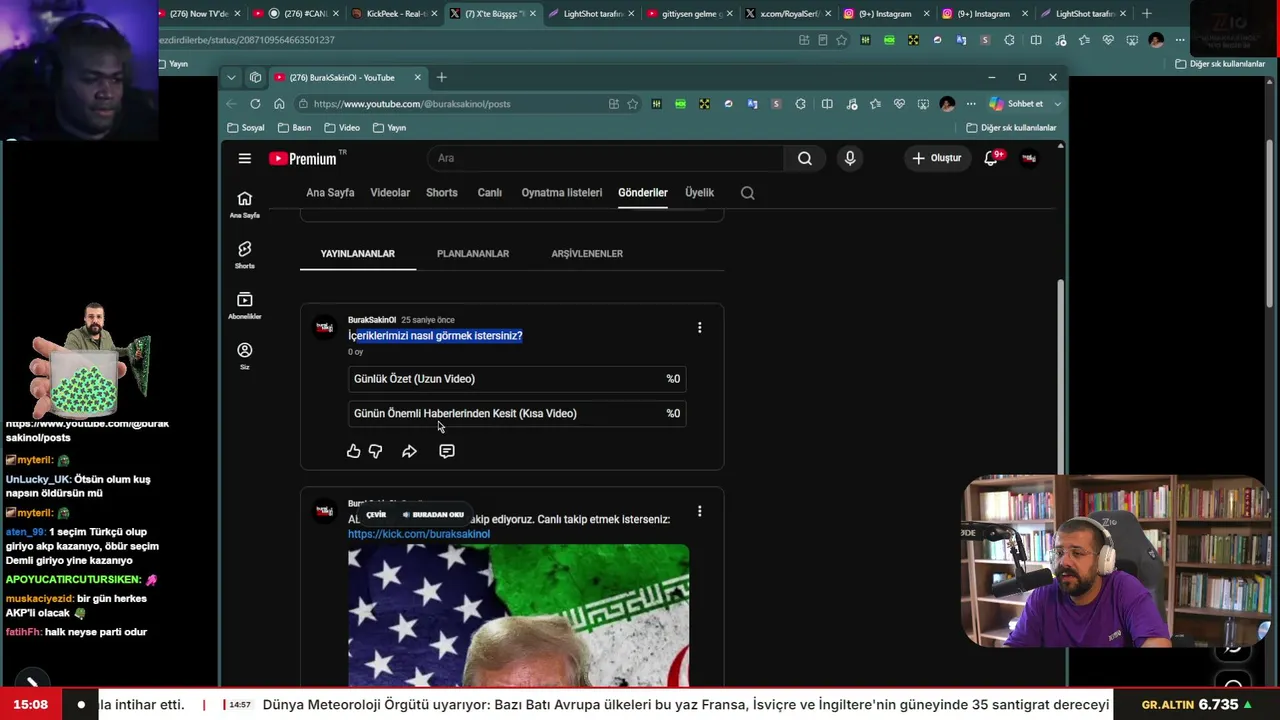The width and height of the screenshot is (1280, 720).
Task: Open the Sosyal bookmarks folder
Action: click(x=246, y=128)
